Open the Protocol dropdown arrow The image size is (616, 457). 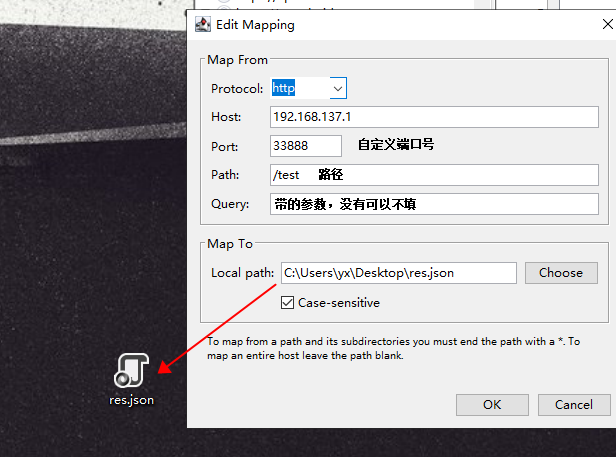pos(338,88)
